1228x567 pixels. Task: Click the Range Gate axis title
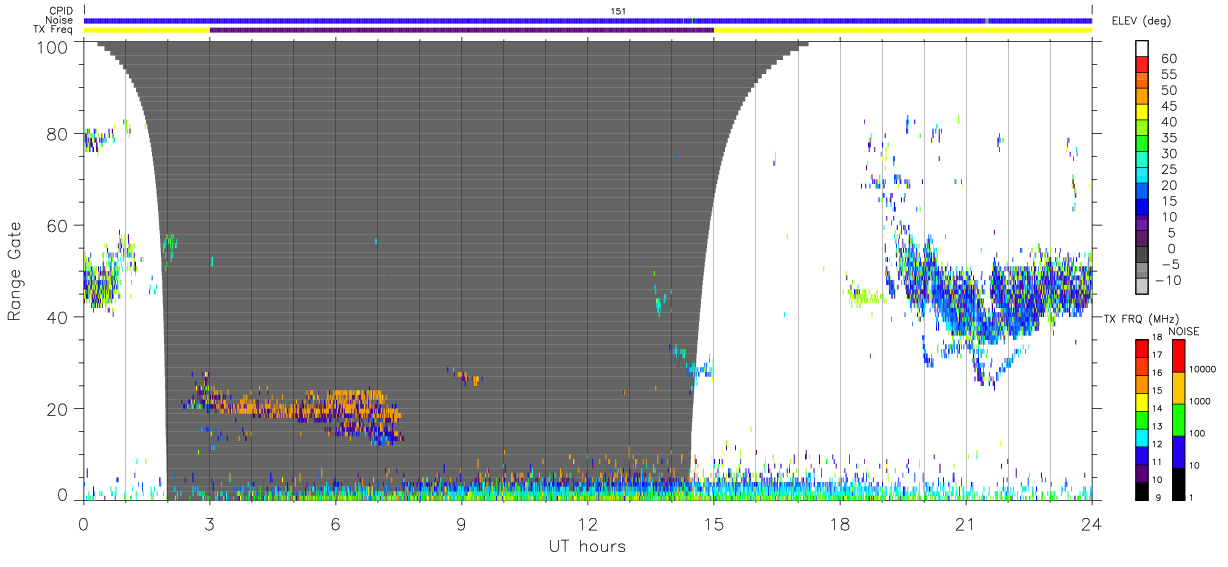pyautogui.click(x=15, y=270)
